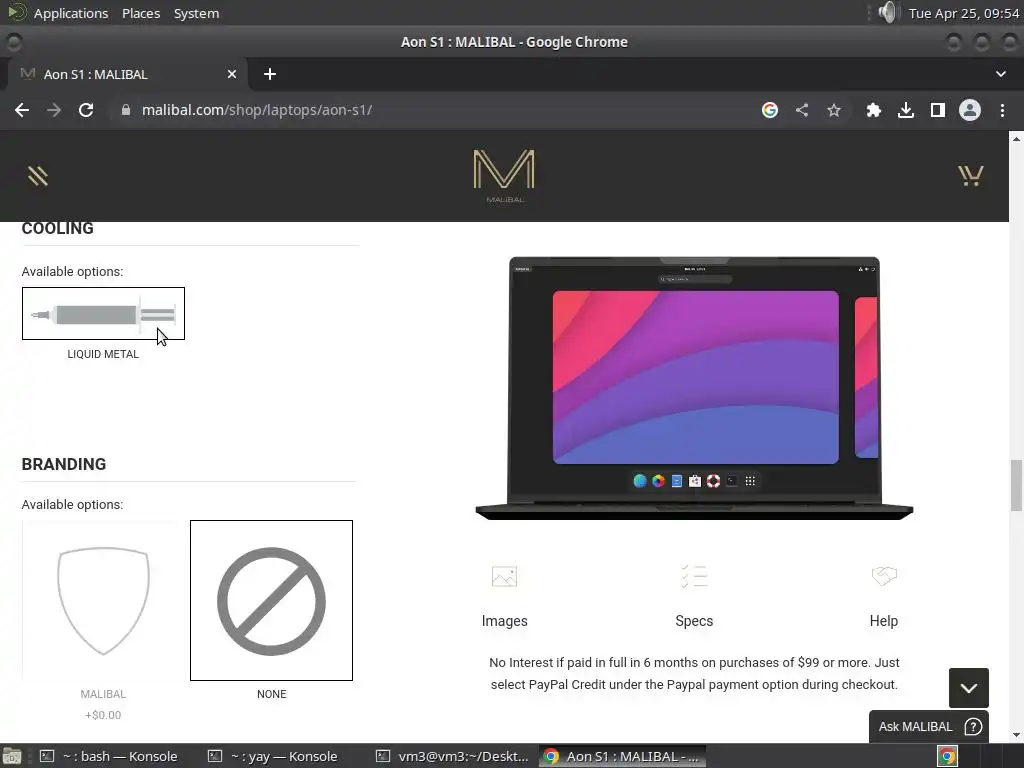Click the browser forward arrow

pos(54,110)
